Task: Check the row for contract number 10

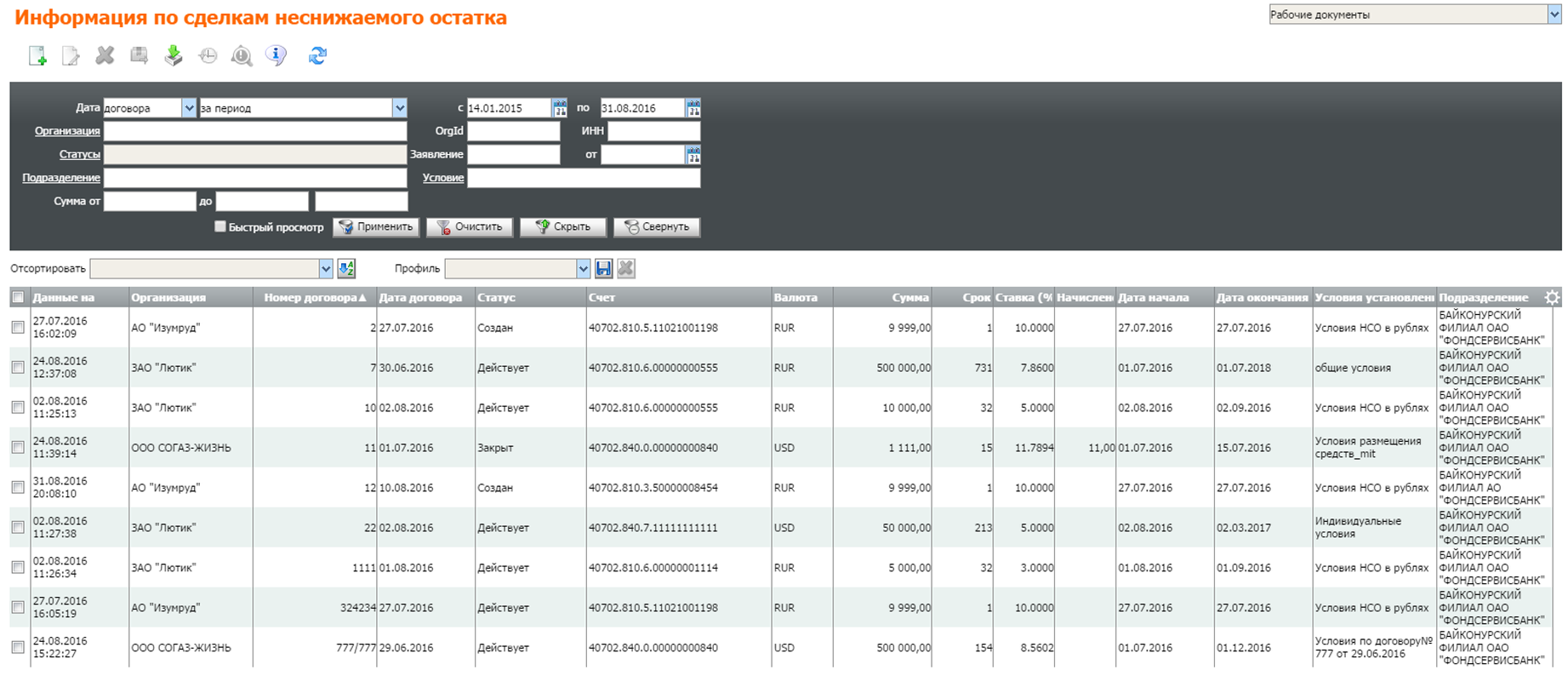Action: [18, 408]
